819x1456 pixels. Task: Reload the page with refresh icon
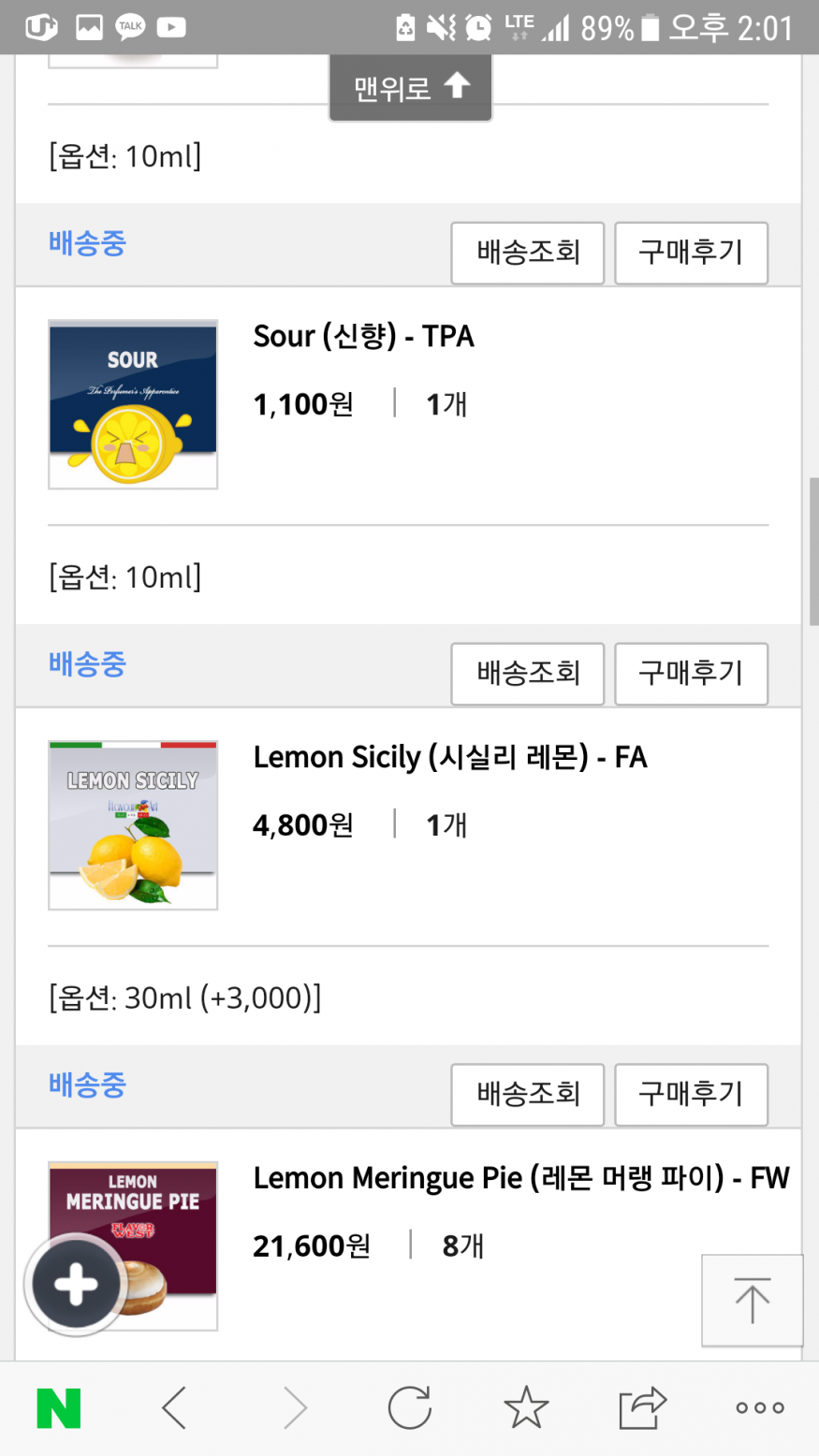pos(410,1407)
